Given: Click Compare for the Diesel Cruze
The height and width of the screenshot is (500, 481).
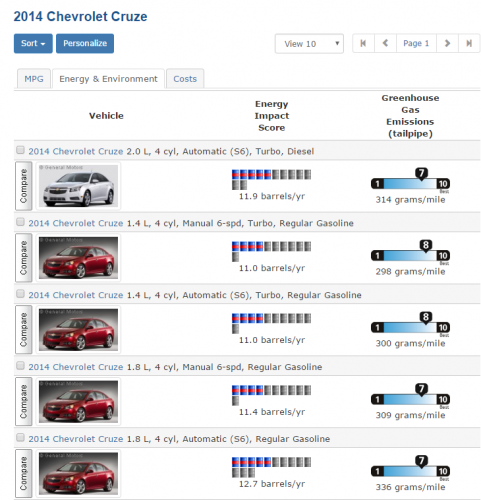Looking at the screenshot, I should click(24, 186).
